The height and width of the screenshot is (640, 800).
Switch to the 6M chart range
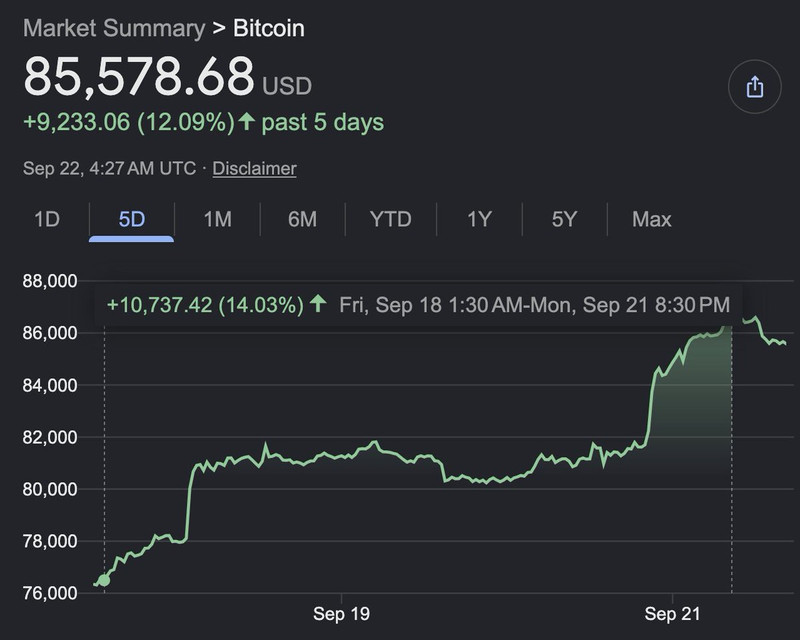tap(303, 219)
